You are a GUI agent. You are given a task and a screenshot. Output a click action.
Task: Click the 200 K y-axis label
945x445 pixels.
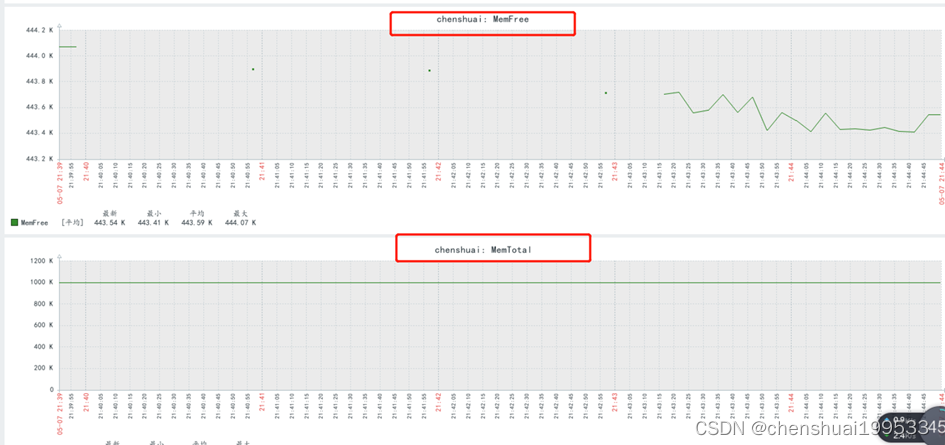(x=45, y=368)
